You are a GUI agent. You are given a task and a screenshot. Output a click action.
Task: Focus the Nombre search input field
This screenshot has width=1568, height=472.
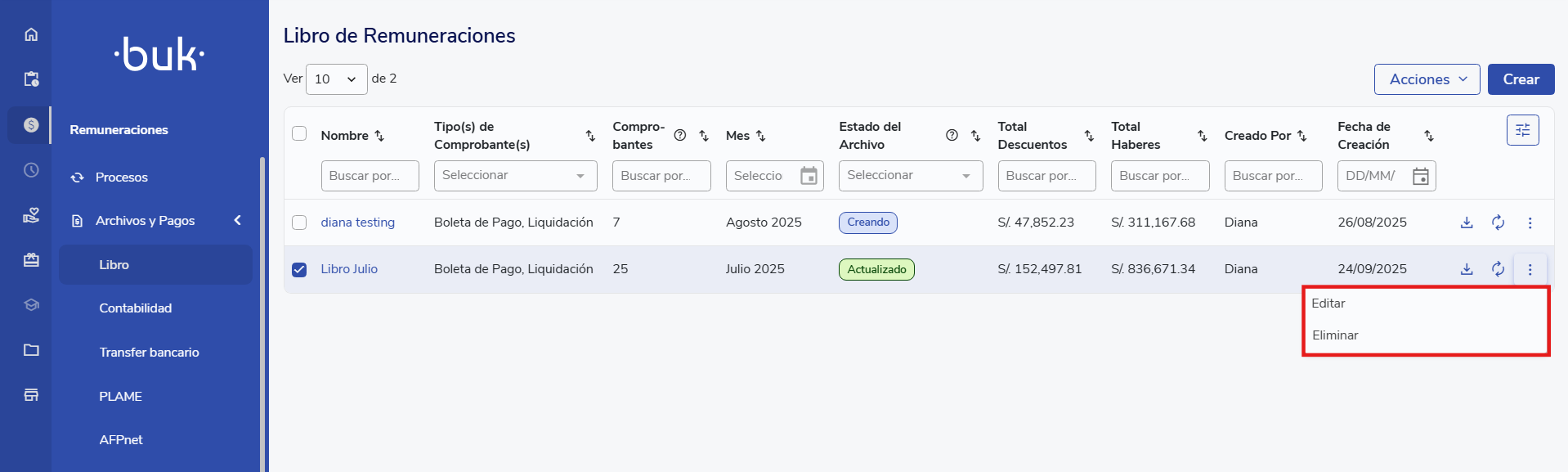tap(370, 176)
